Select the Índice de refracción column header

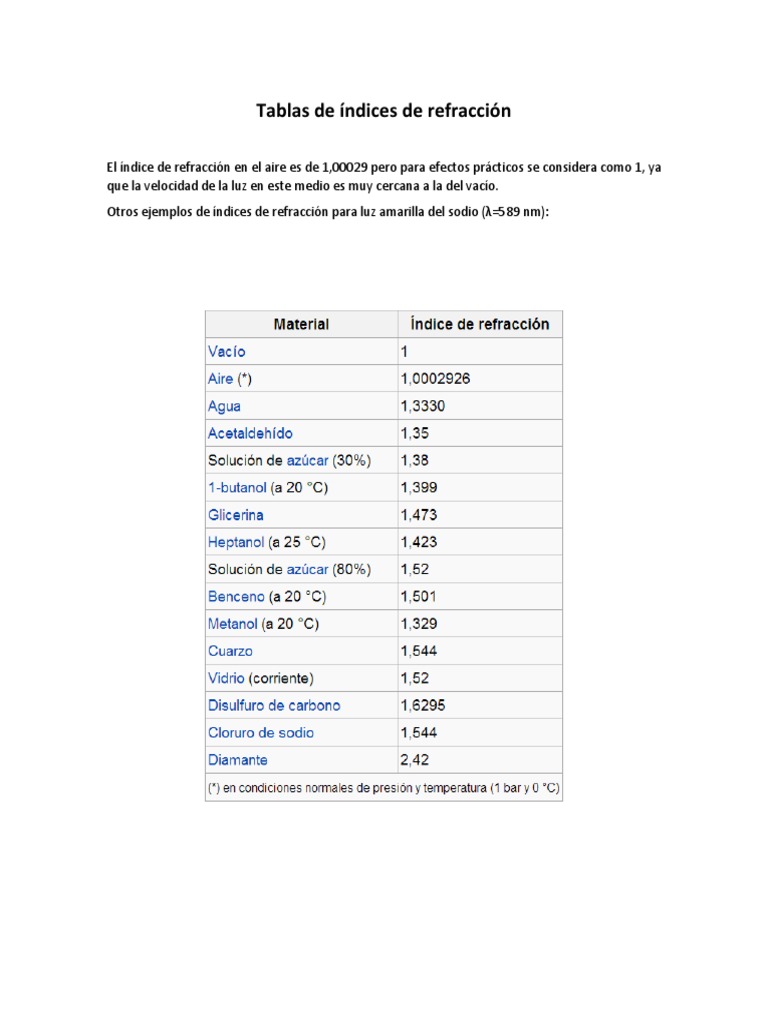point(480,324)
